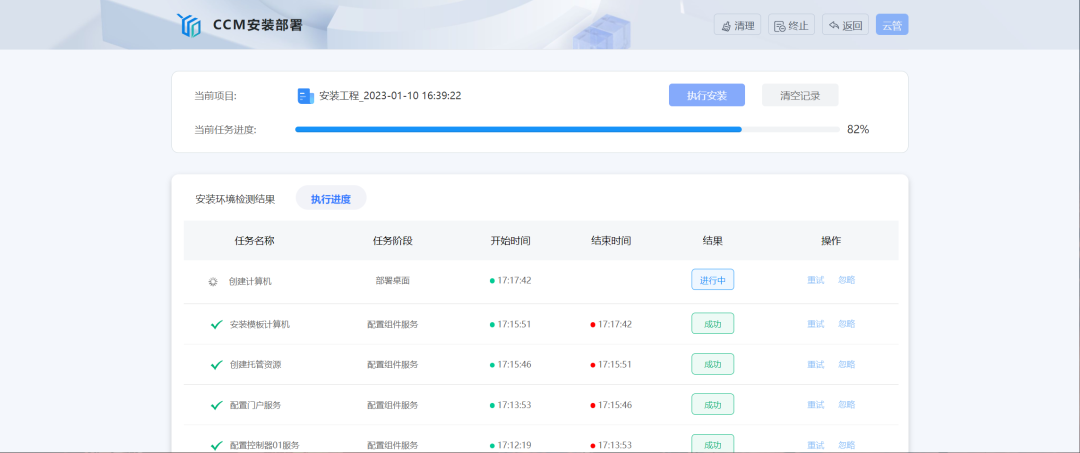Click the CCM安装部署 title

tap(258, 25)
